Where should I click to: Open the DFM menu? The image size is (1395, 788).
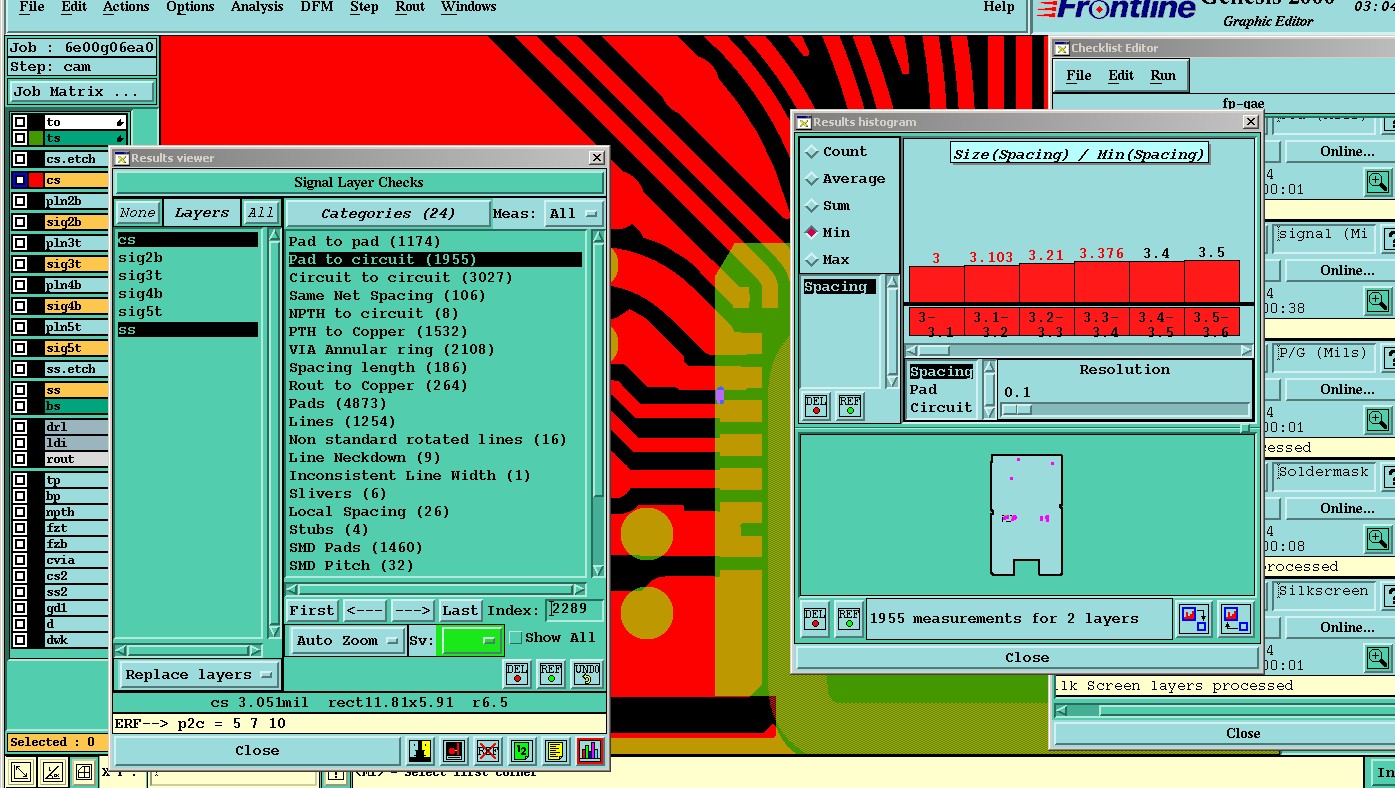tap(317, 7)
